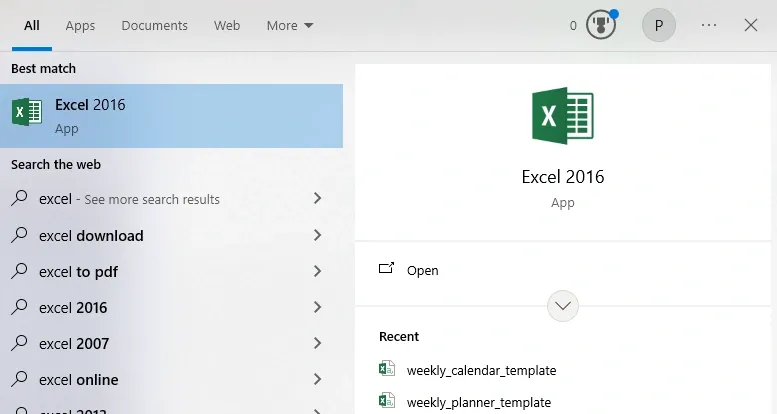This screenshot has width=777, height=414.
Task: Click search icon beside 'excel download'
Action: tap(19, 235)
